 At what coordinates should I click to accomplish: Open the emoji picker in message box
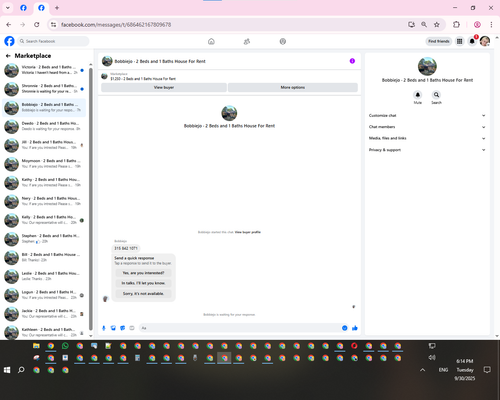(345, 328)
